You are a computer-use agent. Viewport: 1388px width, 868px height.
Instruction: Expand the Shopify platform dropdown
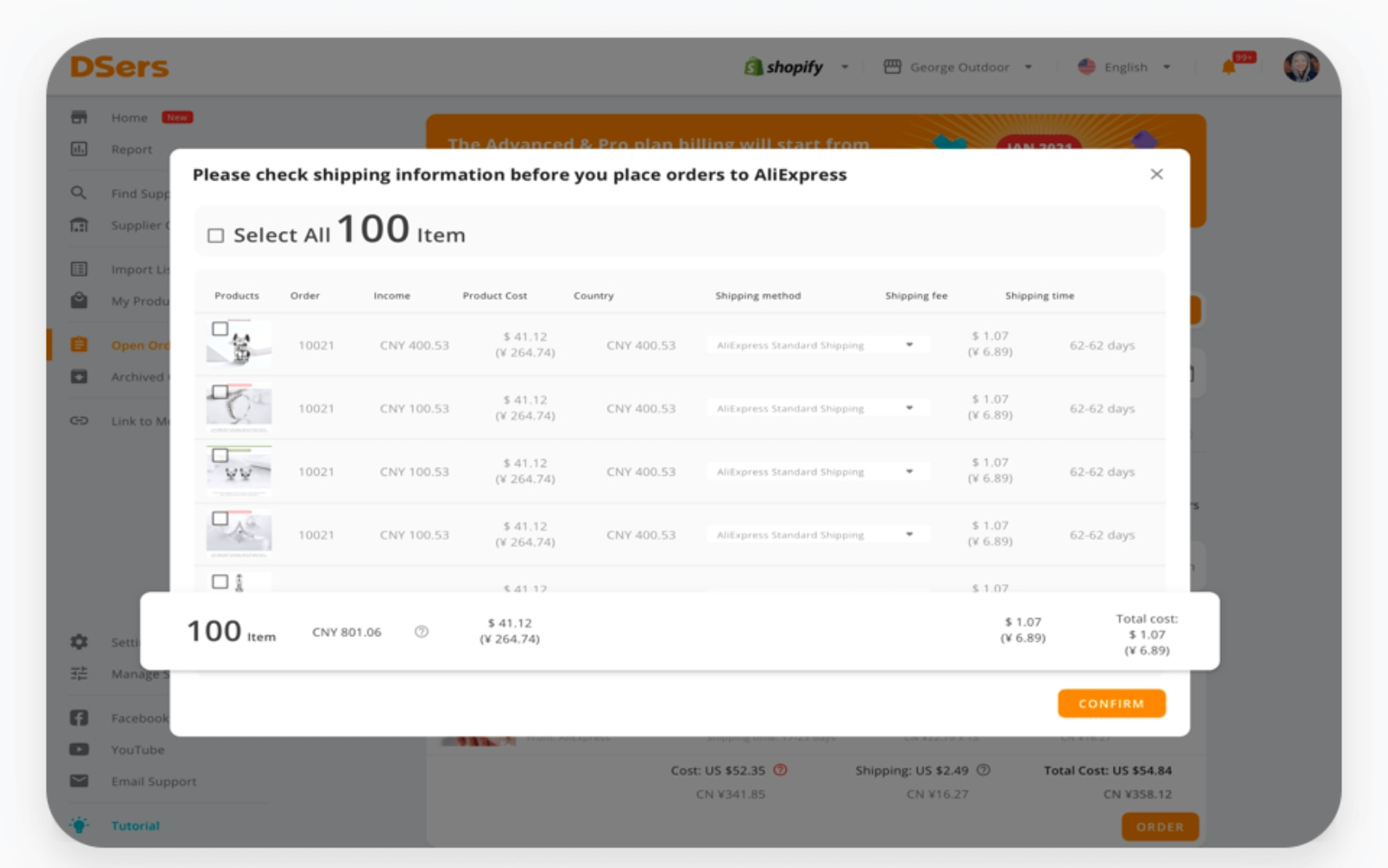[845, 67]
